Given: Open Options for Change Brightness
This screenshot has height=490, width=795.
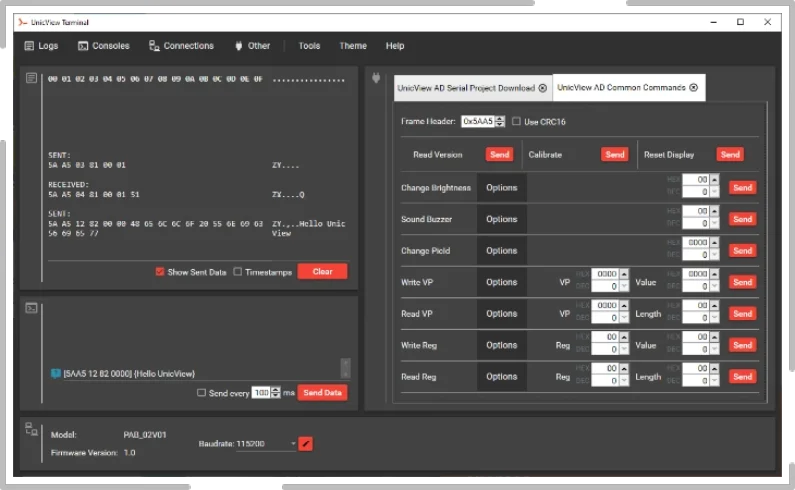Looking at the screenshot, I should click(x=501, y=188).
